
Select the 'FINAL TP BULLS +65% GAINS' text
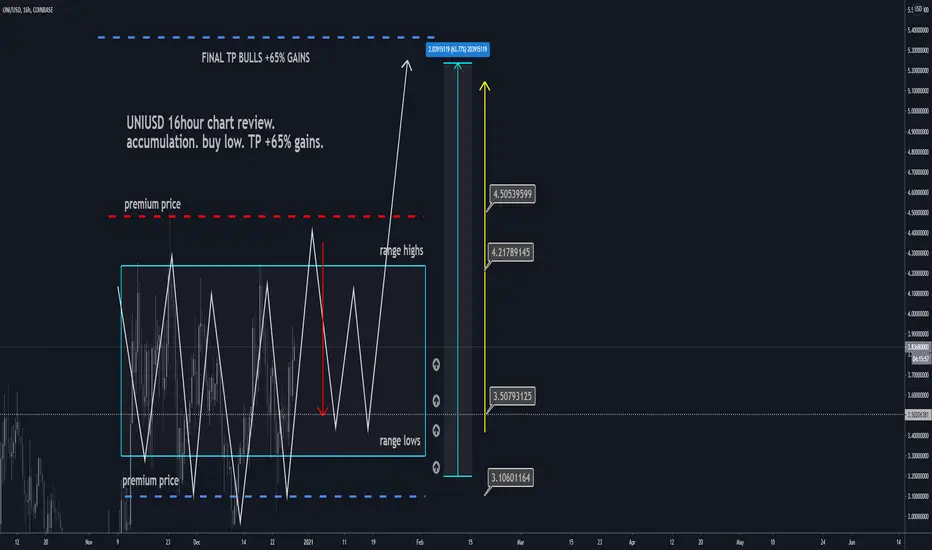tap(256, 58)
